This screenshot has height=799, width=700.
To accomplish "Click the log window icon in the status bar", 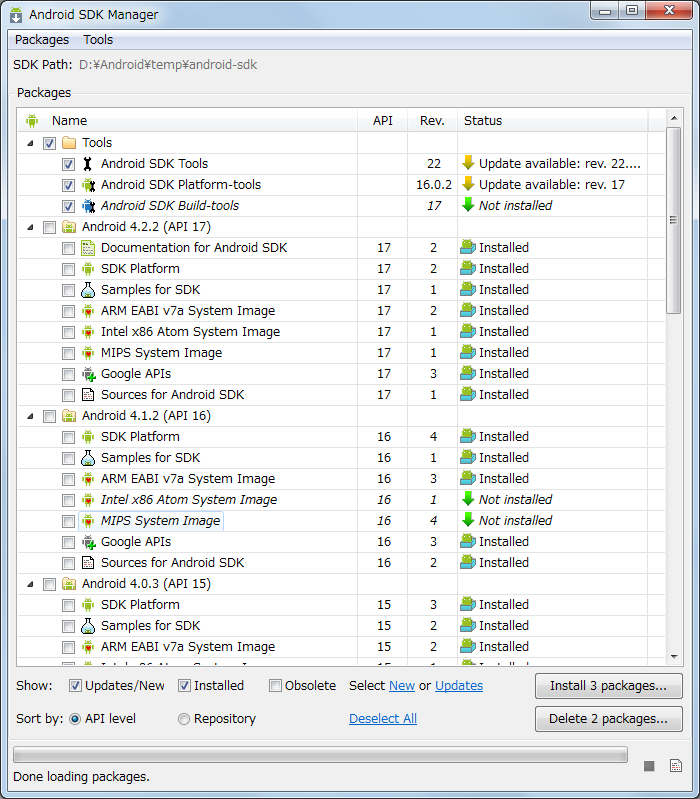I will (676, 766).
